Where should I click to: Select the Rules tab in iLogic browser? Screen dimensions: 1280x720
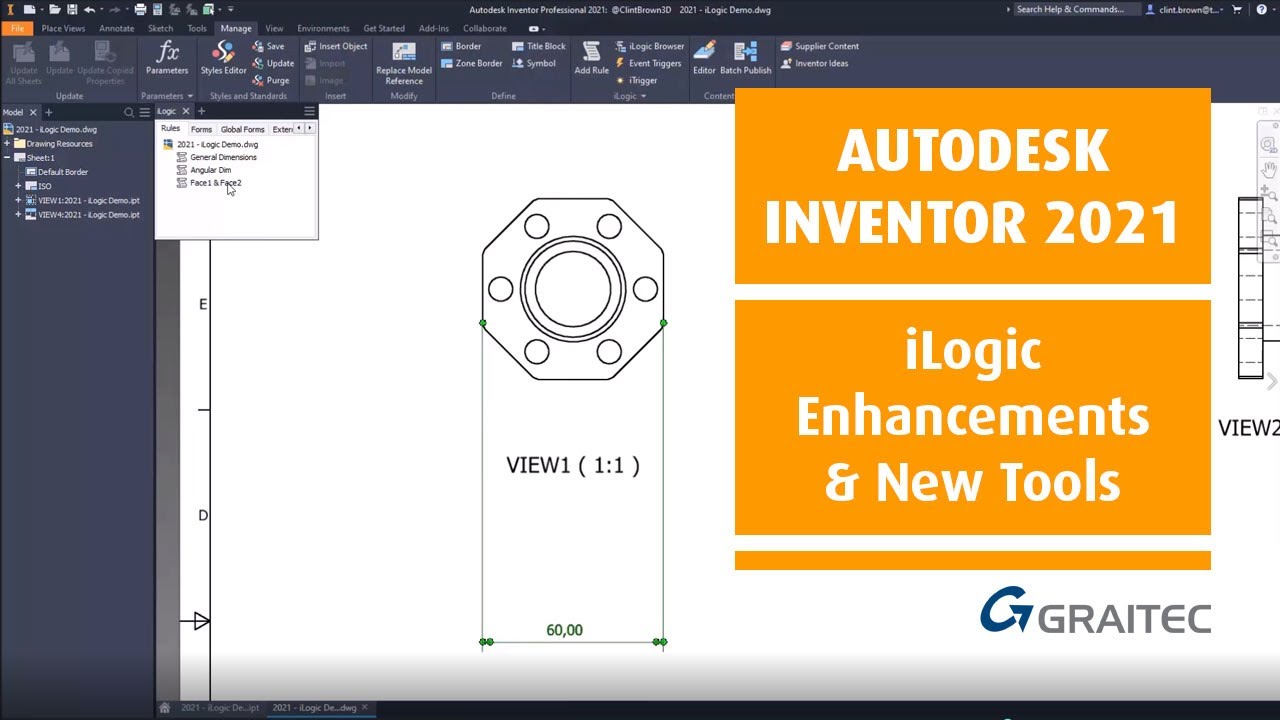click(x=171, y=128)
